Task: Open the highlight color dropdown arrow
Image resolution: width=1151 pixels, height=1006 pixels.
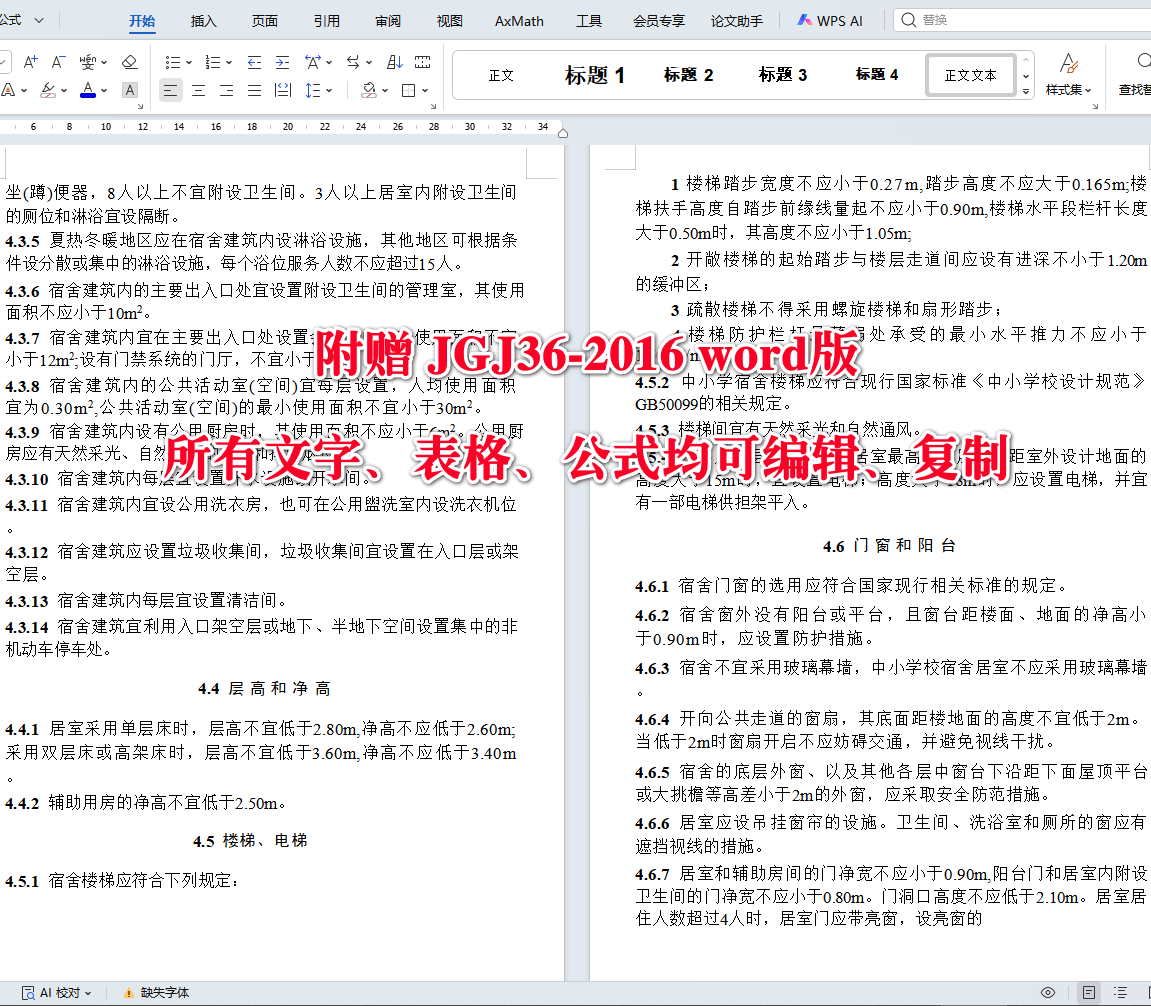Action: [x=64, y=90]
